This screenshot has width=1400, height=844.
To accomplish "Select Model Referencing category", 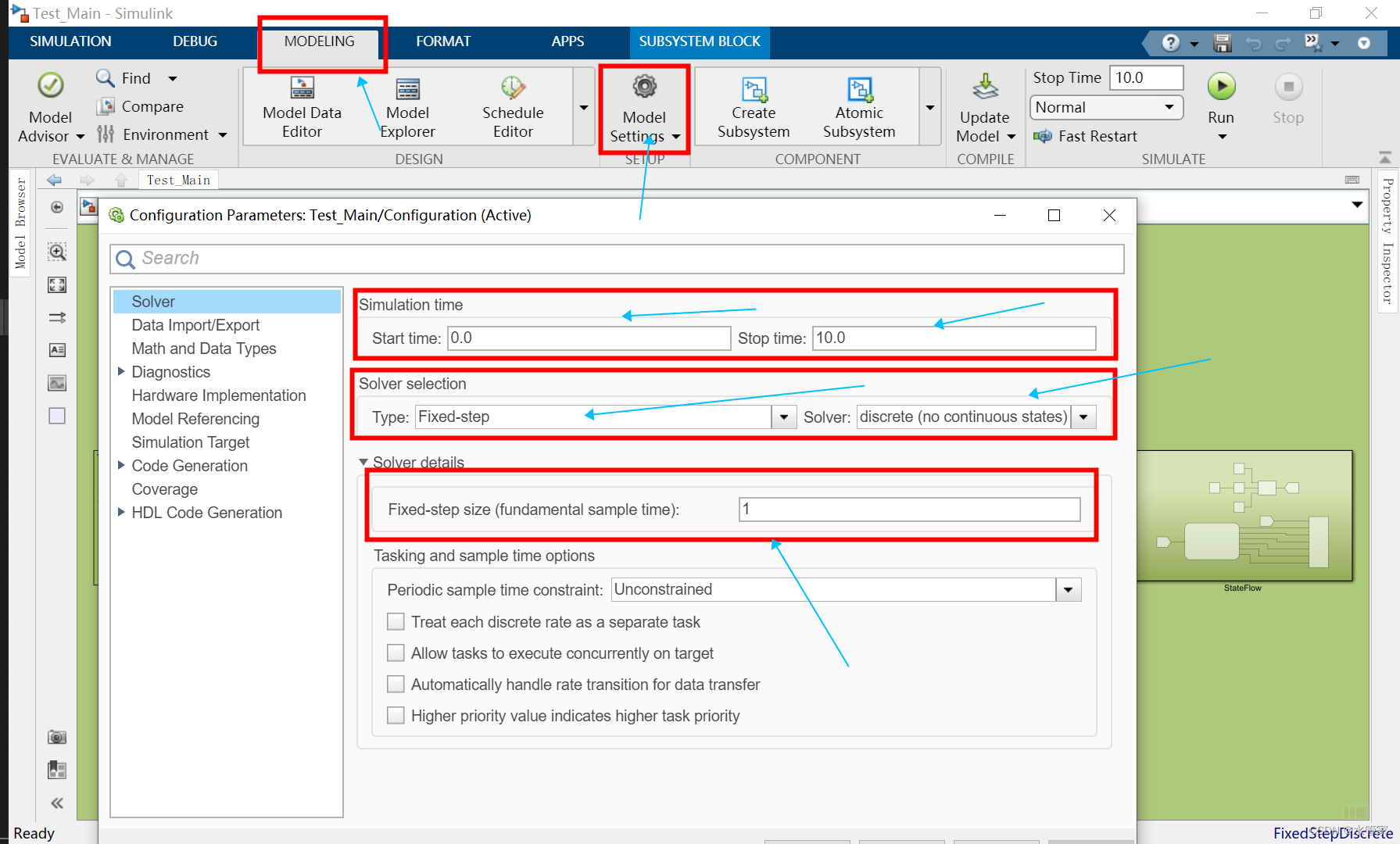I will pyautogui.click(x=195, y=419).
